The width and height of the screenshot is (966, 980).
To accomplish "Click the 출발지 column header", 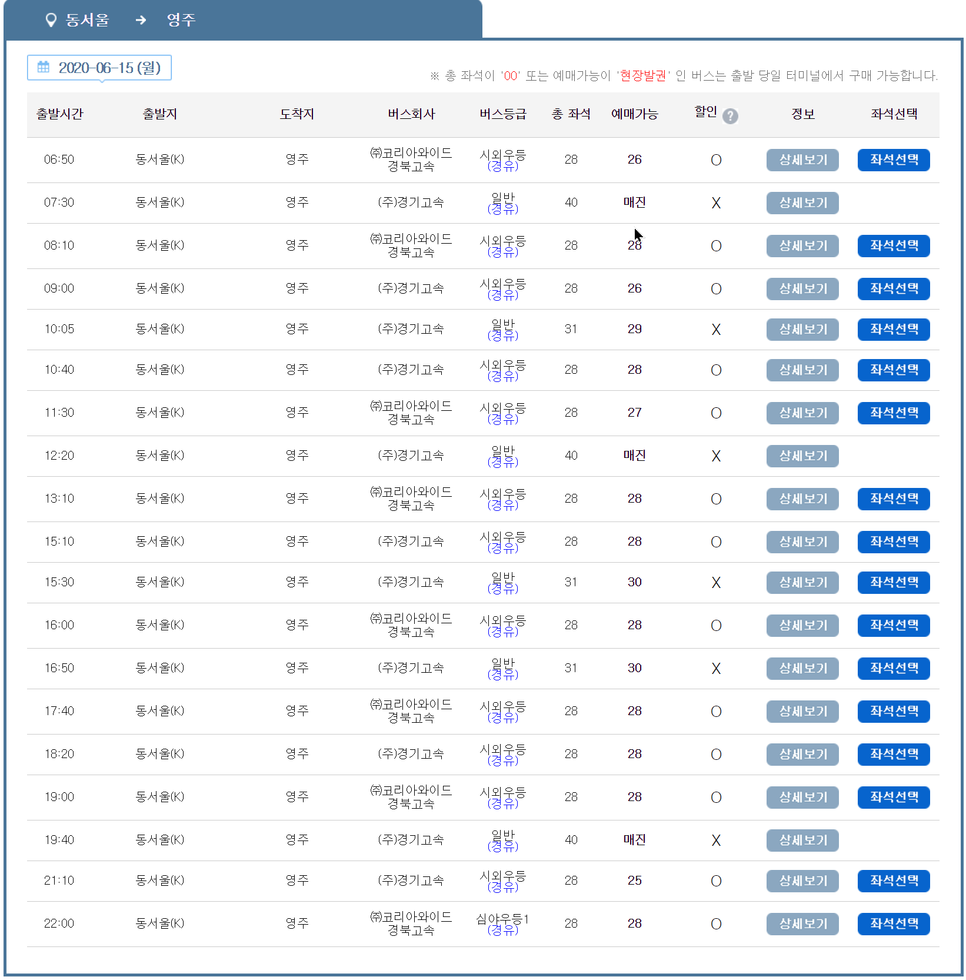I will point(159,114).
